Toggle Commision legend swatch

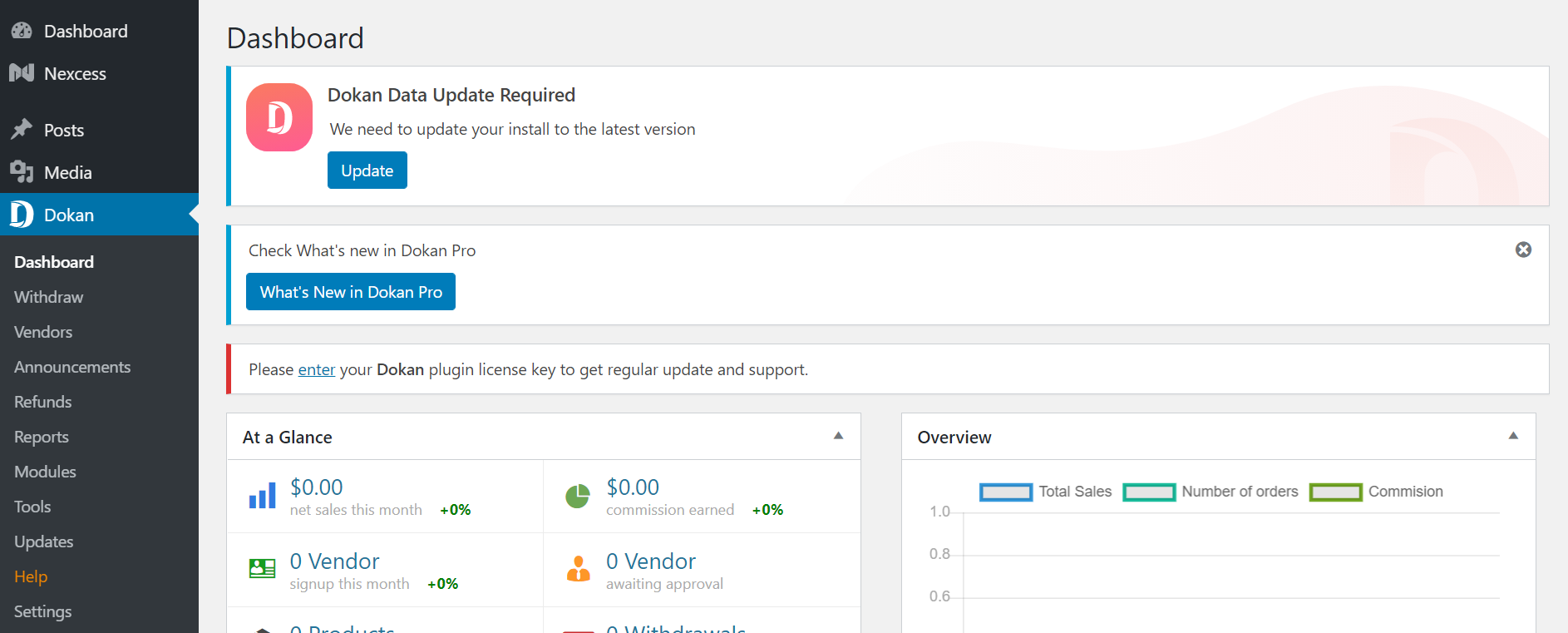click(x=1336, y=492)
